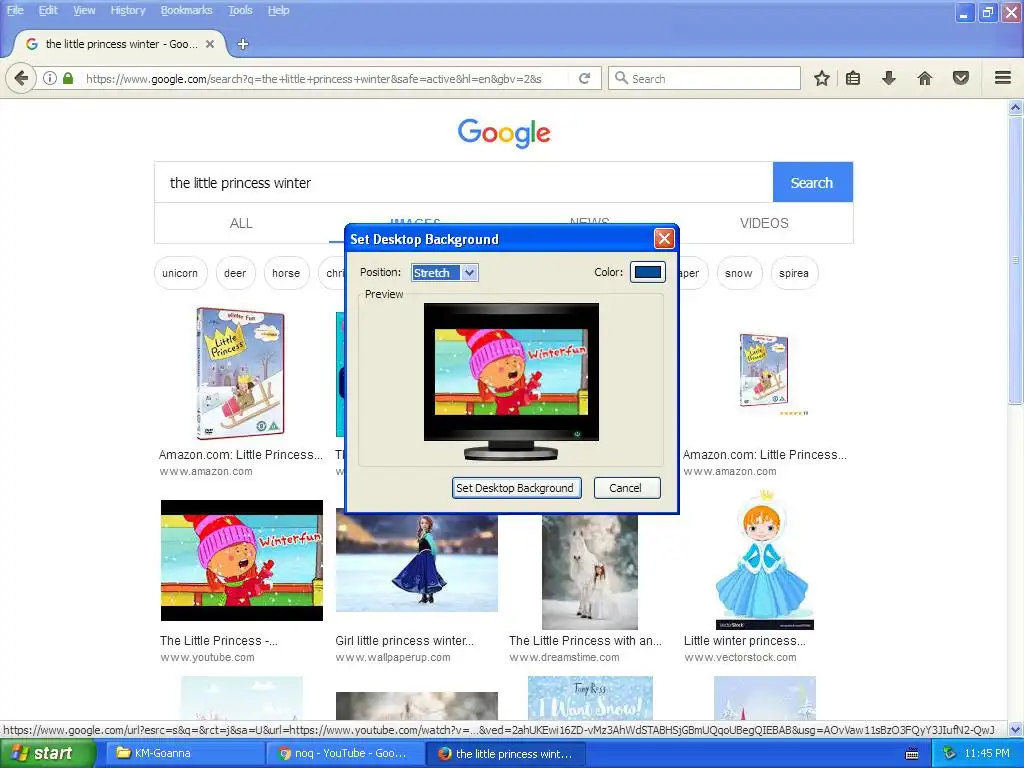Open Little Princess DVD thumbnail on left

point(240,374)
